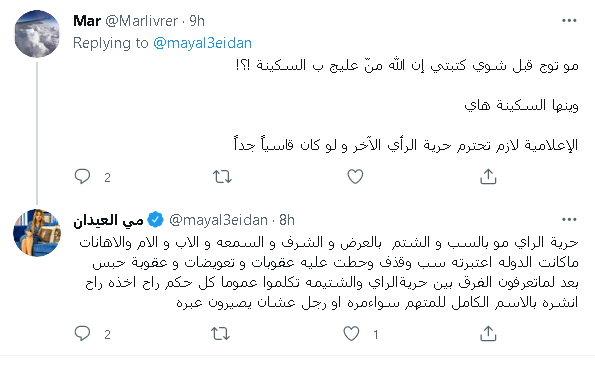Like مي العيدان tweet heart icon
Image resolution: width=595 pixels, height=365 pixels.
click(351, 334)
